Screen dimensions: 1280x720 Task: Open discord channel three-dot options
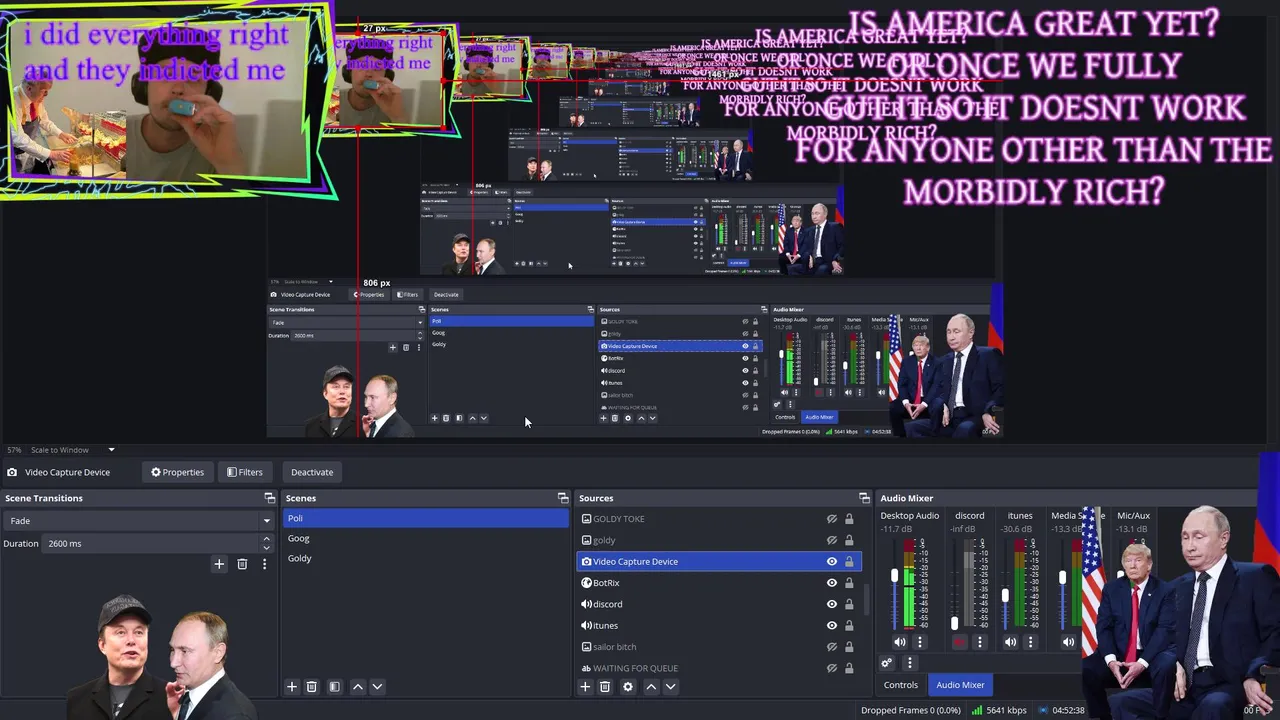pos(980,642)
